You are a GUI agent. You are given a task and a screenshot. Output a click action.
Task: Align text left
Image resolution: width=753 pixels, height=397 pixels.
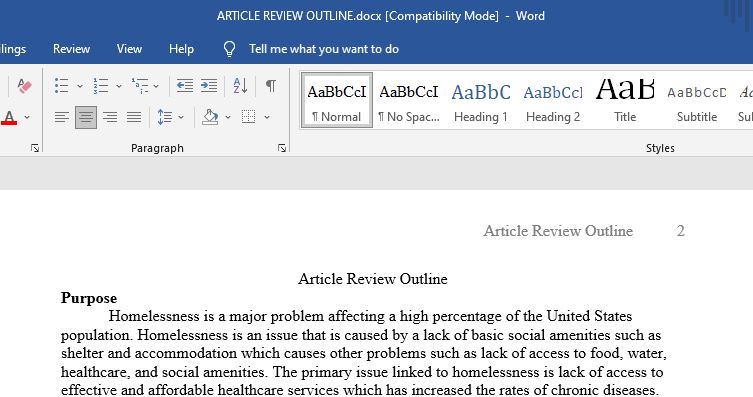coord(61,117)
